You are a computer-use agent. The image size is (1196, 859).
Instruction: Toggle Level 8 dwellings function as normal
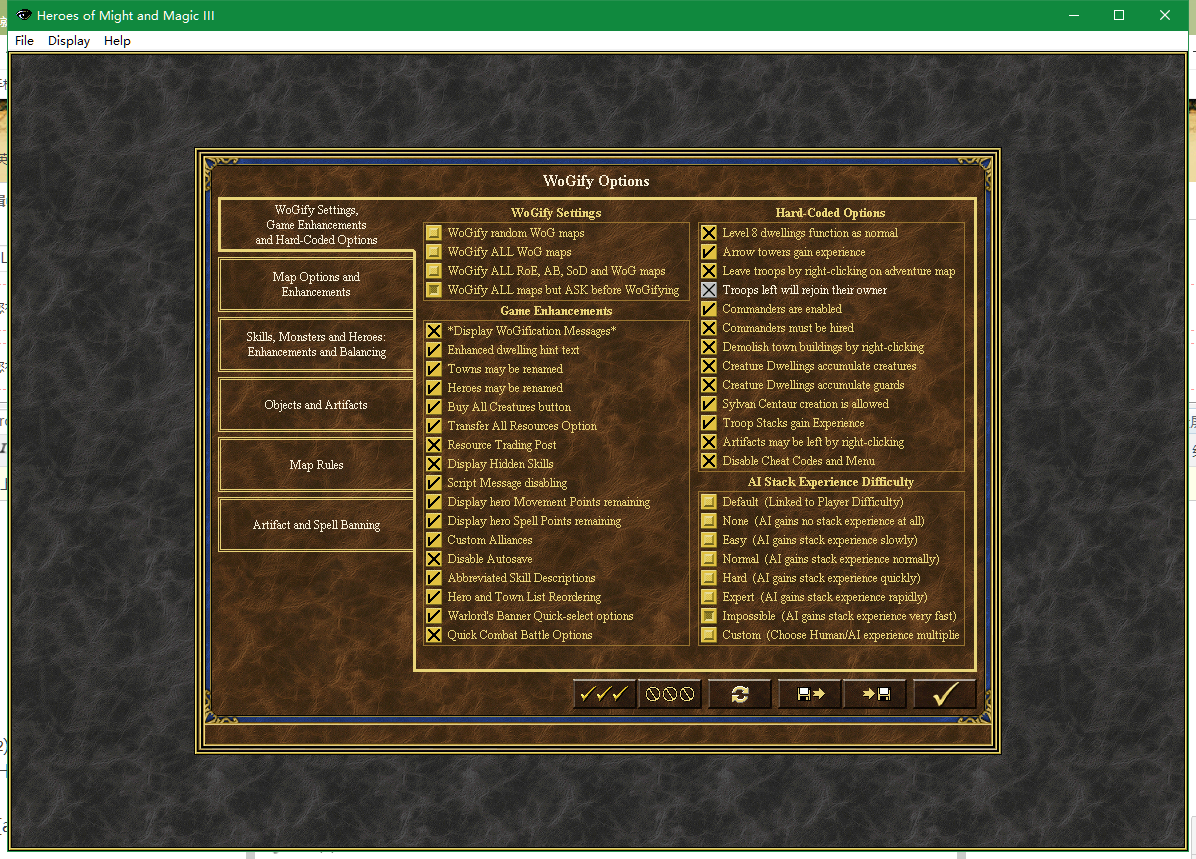tap(709, 233)
